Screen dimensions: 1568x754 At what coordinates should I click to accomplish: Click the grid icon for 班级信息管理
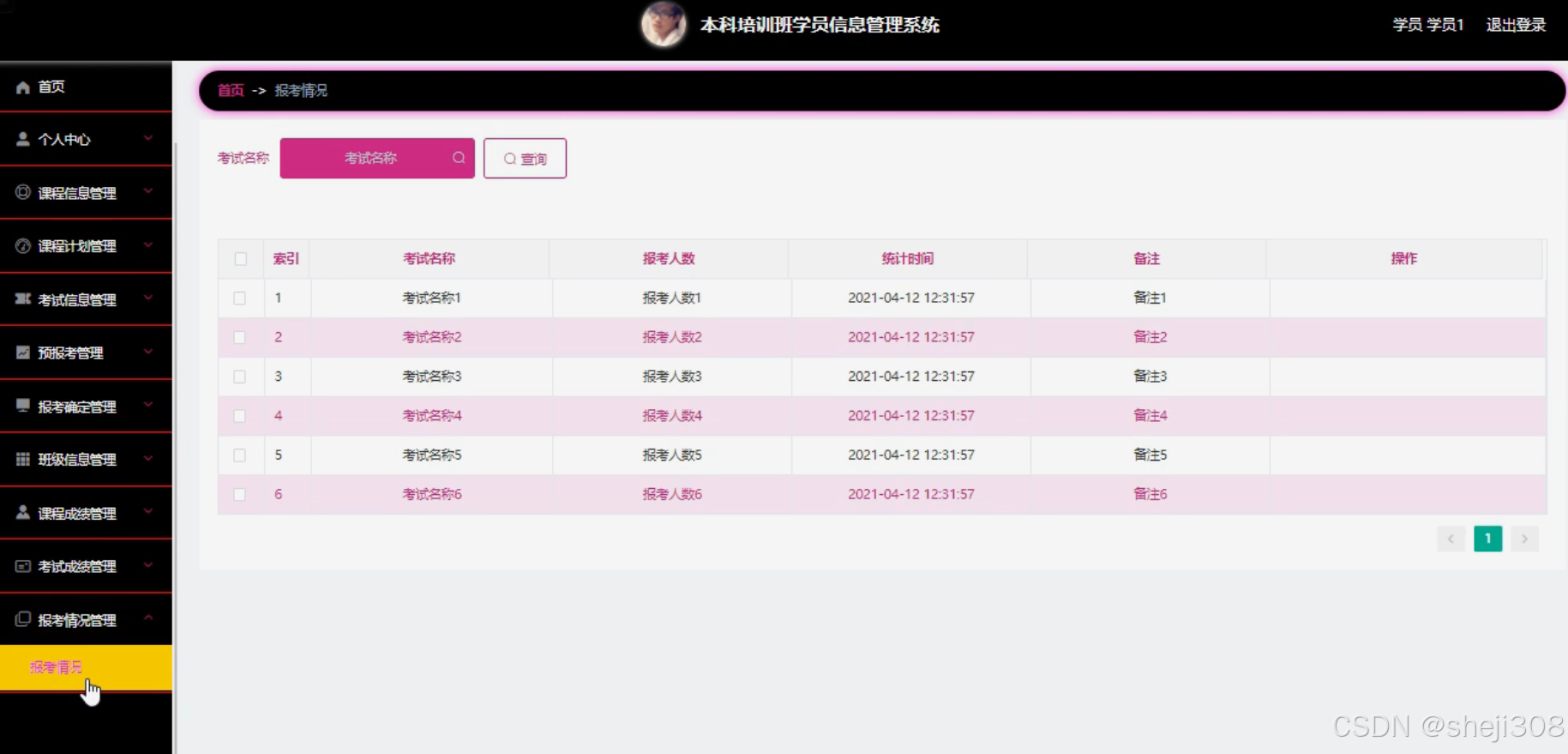tap(23, 459)
